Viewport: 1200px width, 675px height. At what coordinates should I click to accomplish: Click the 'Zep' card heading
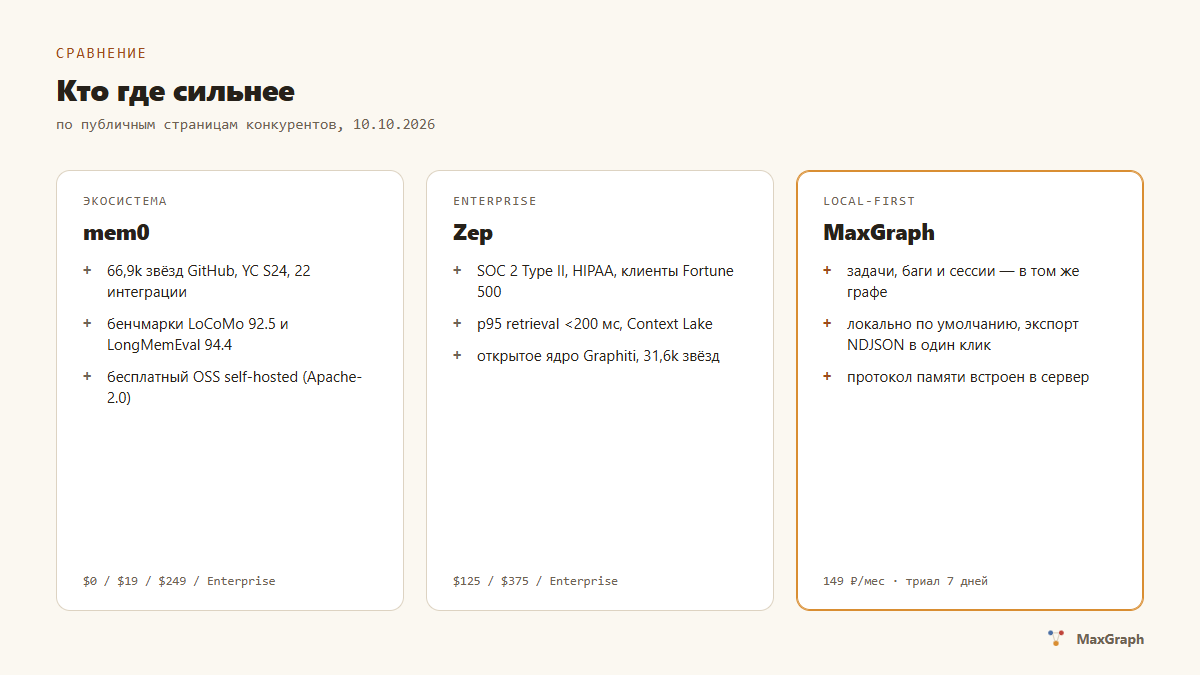click(473, 233)
